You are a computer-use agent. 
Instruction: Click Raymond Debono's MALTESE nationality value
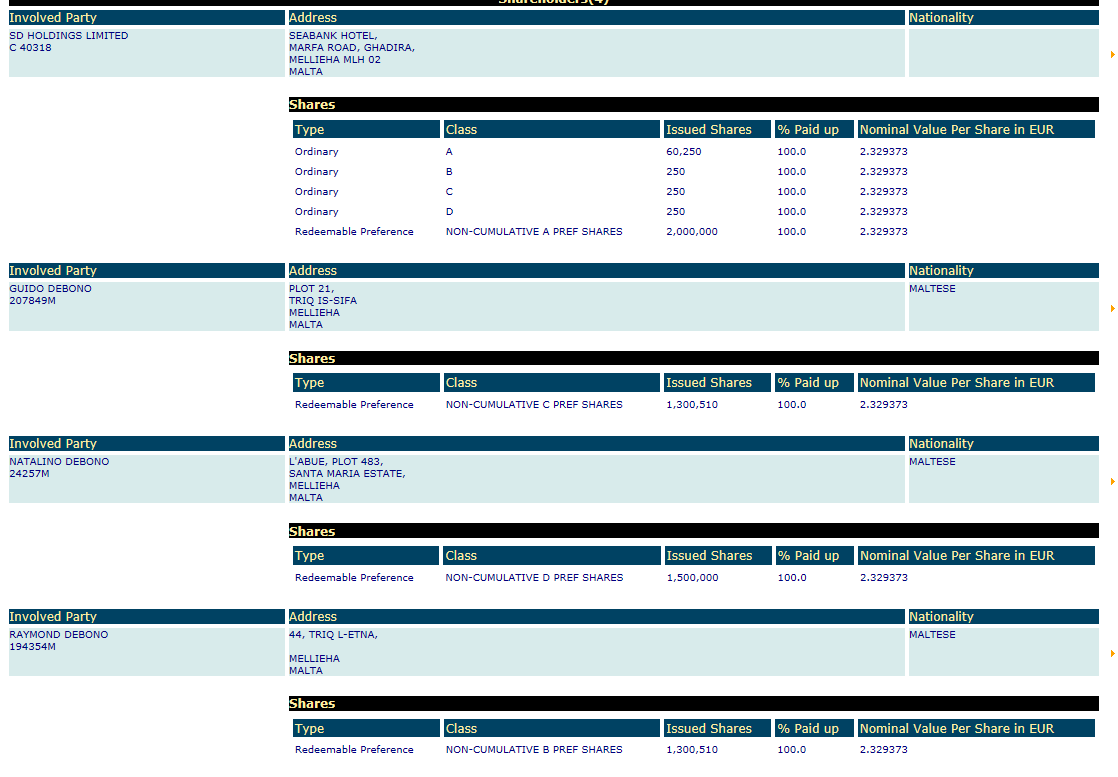click(x=932, y=634)
